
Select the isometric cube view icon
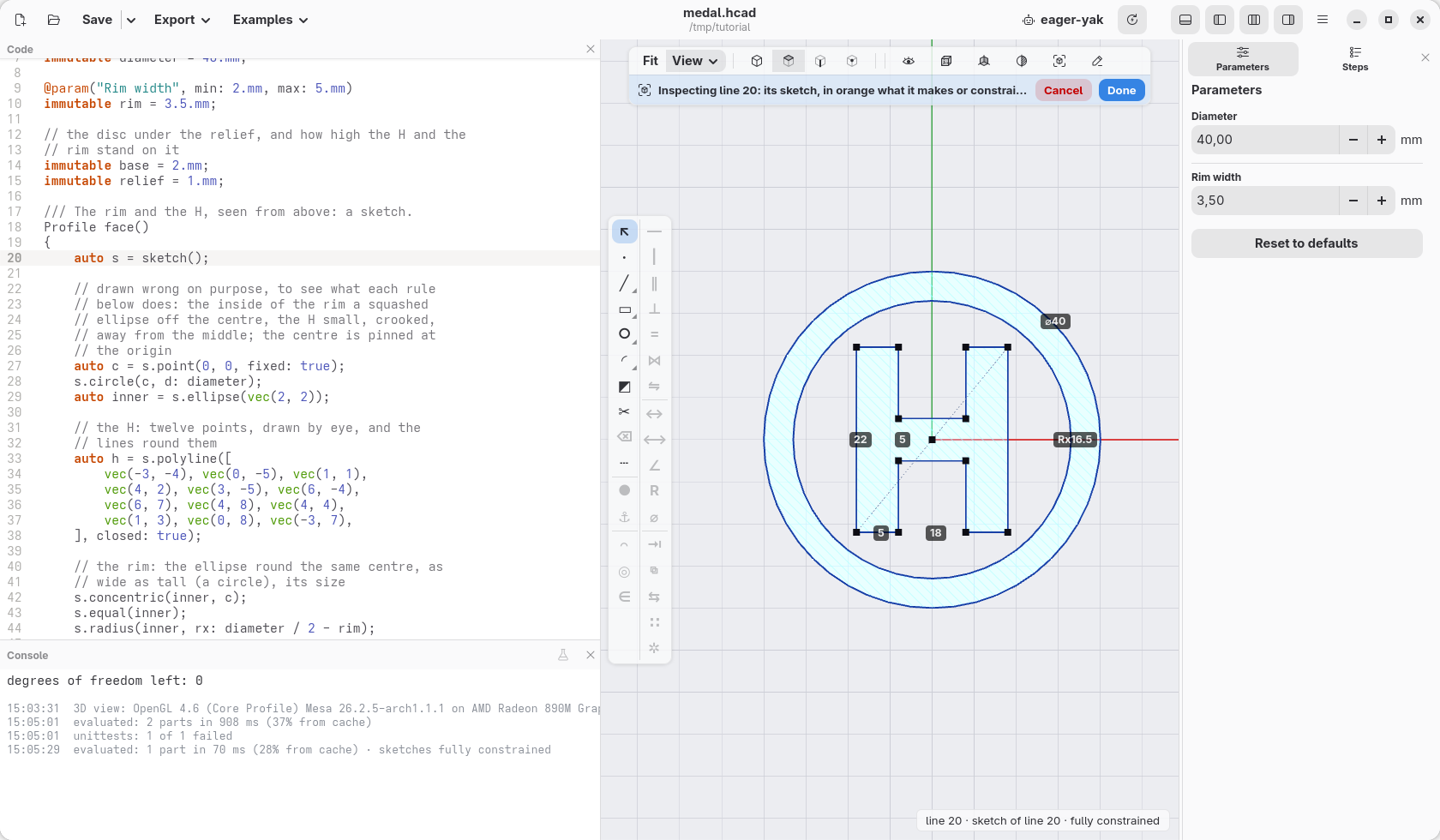757,61
